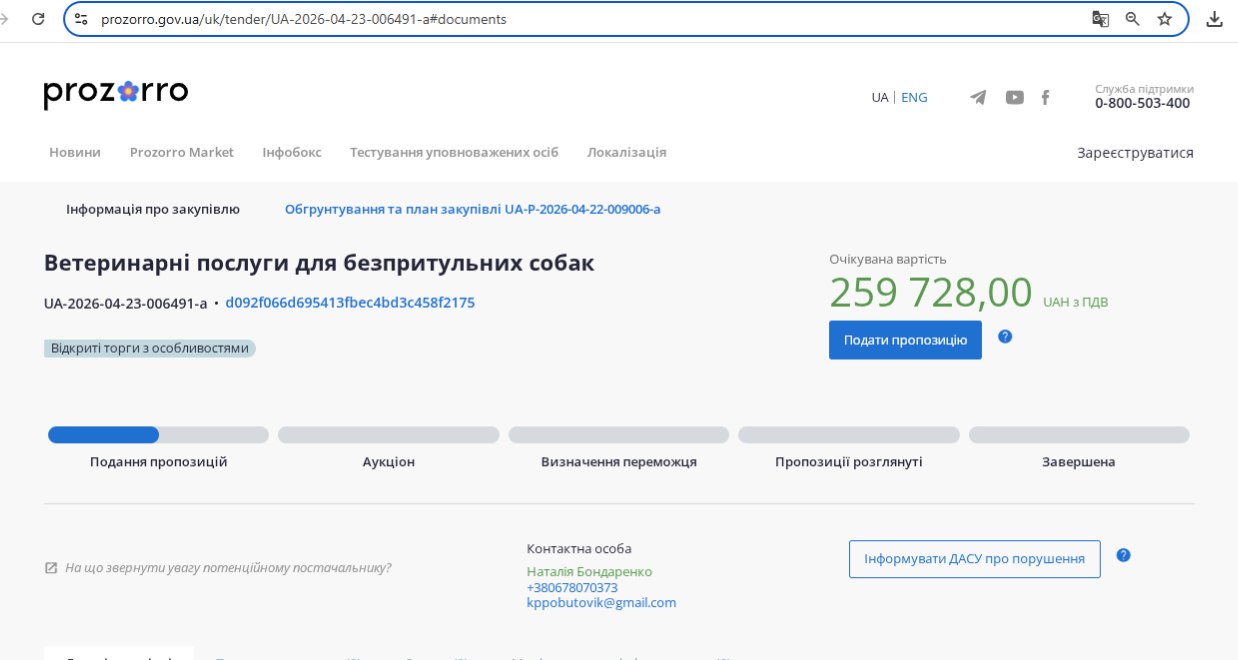Open the Новини menu item
The height and width of the screenshot is (660, 1238).
(x=75, y=152)
